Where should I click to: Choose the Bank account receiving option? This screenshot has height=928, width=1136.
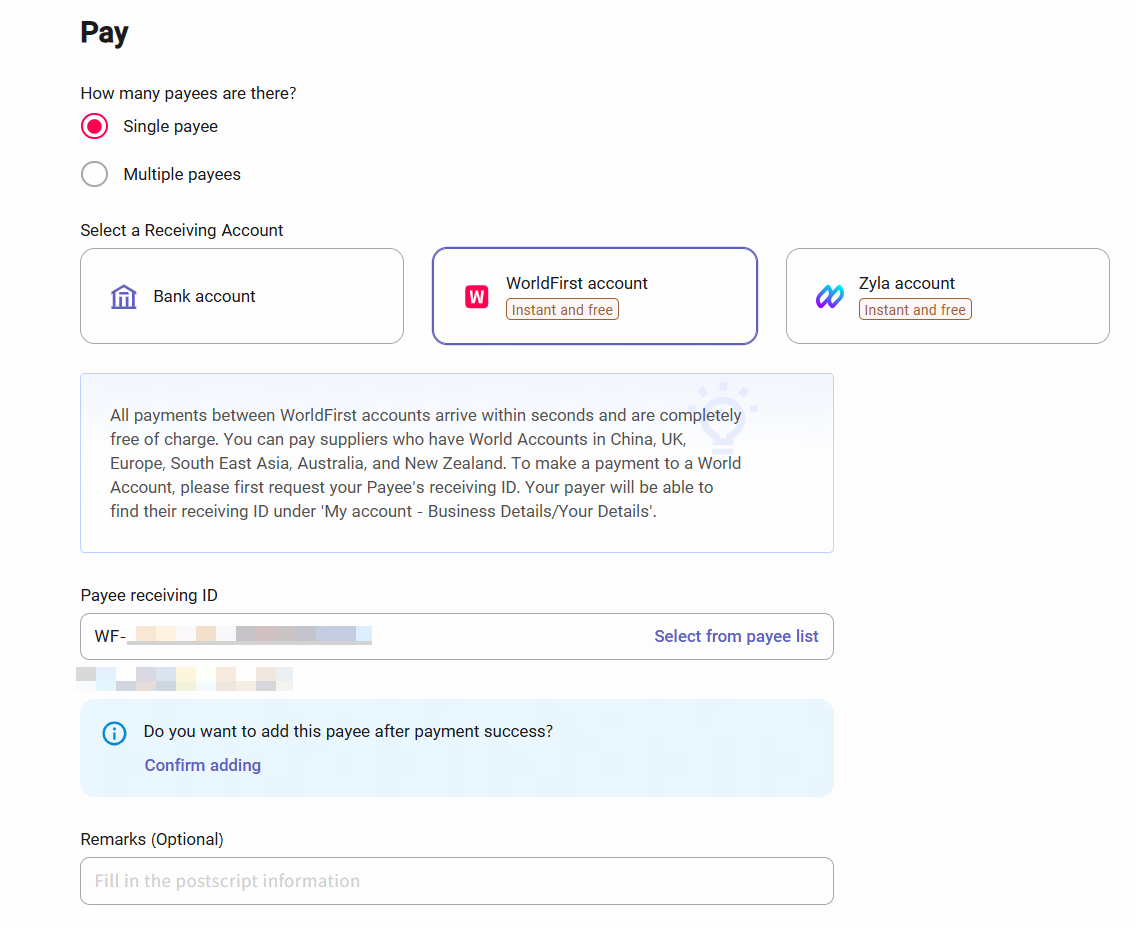pyautogui.click(x=242, y=296)
